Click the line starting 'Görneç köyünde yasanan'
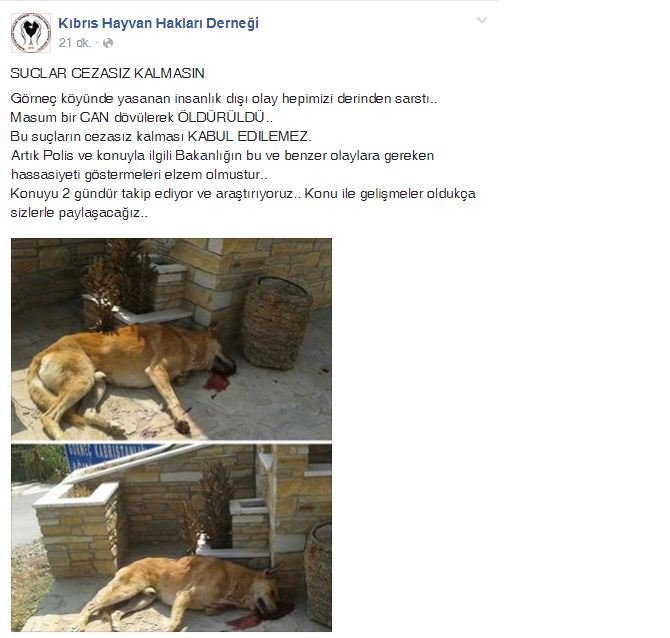The width and height of the screenshot is (670, 638). tap(223, 98)
